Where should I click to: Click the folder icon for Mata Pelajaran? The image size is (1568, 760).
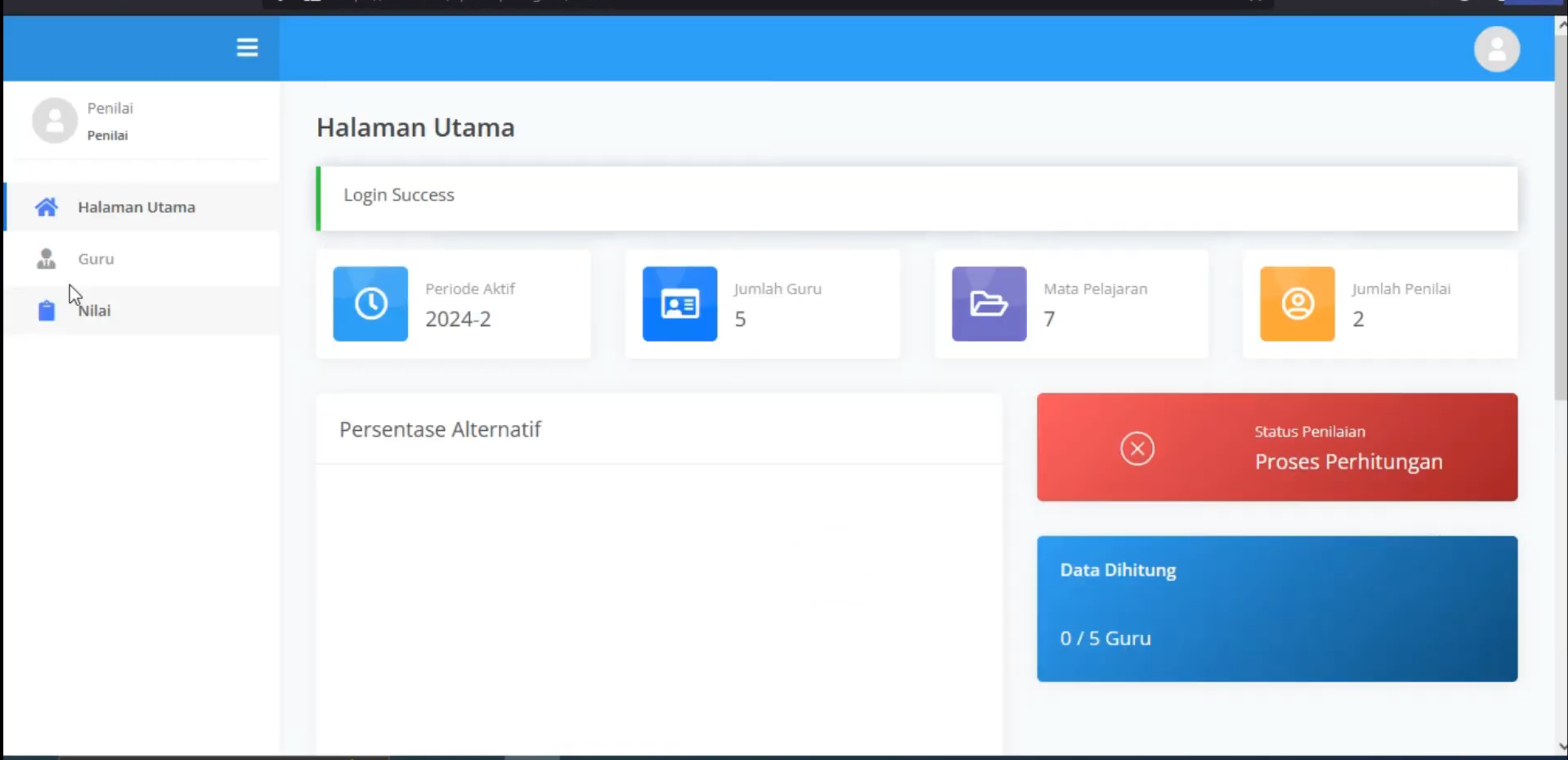tap(989, 303)
